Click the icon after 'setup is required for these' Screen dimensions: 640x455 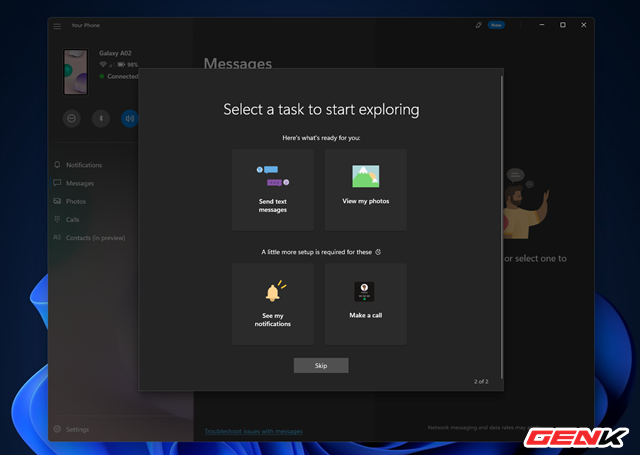coord(378,252)
